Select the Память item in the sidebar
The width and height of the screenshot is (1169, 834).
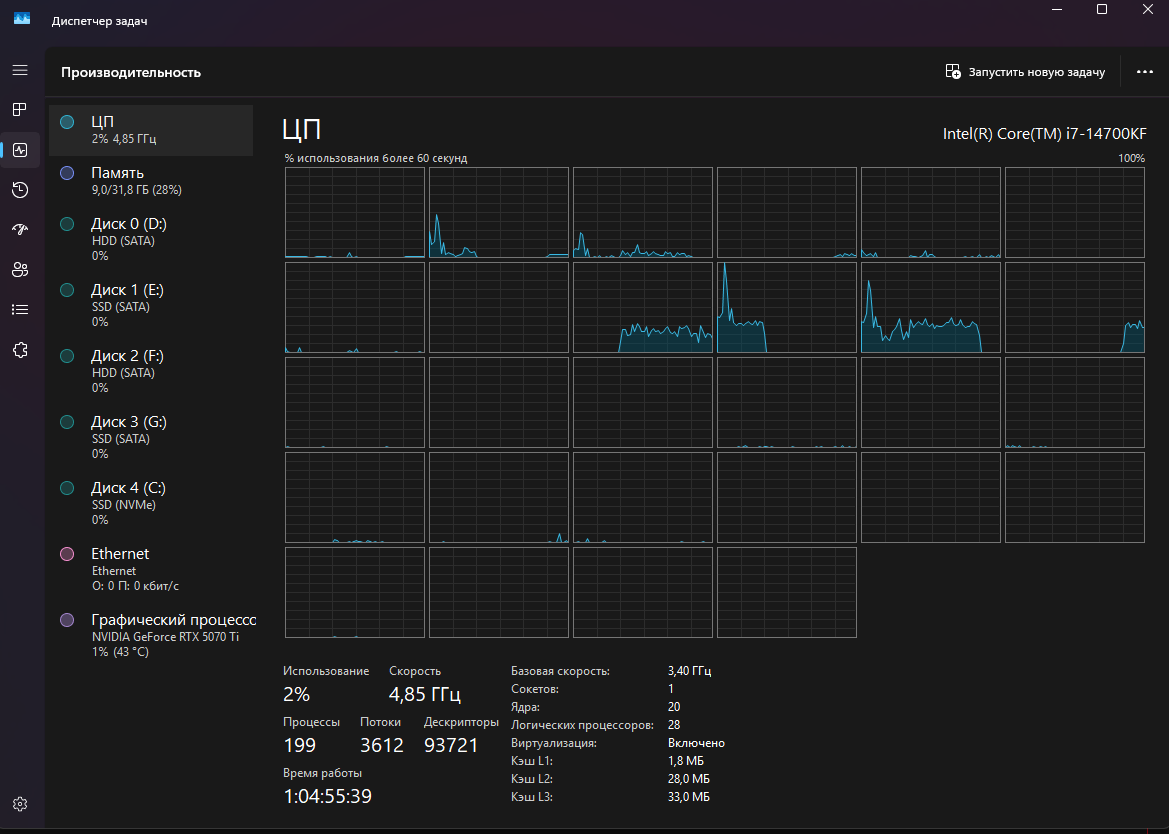click(x=150, y=180)
